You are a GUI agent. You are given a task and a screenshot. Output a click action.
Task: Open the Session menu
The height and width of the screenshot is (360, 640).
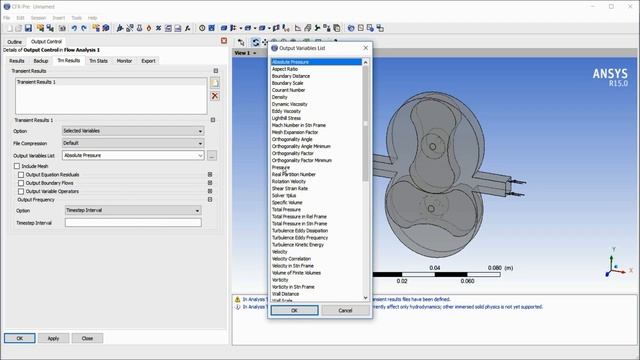coord(38,18)
